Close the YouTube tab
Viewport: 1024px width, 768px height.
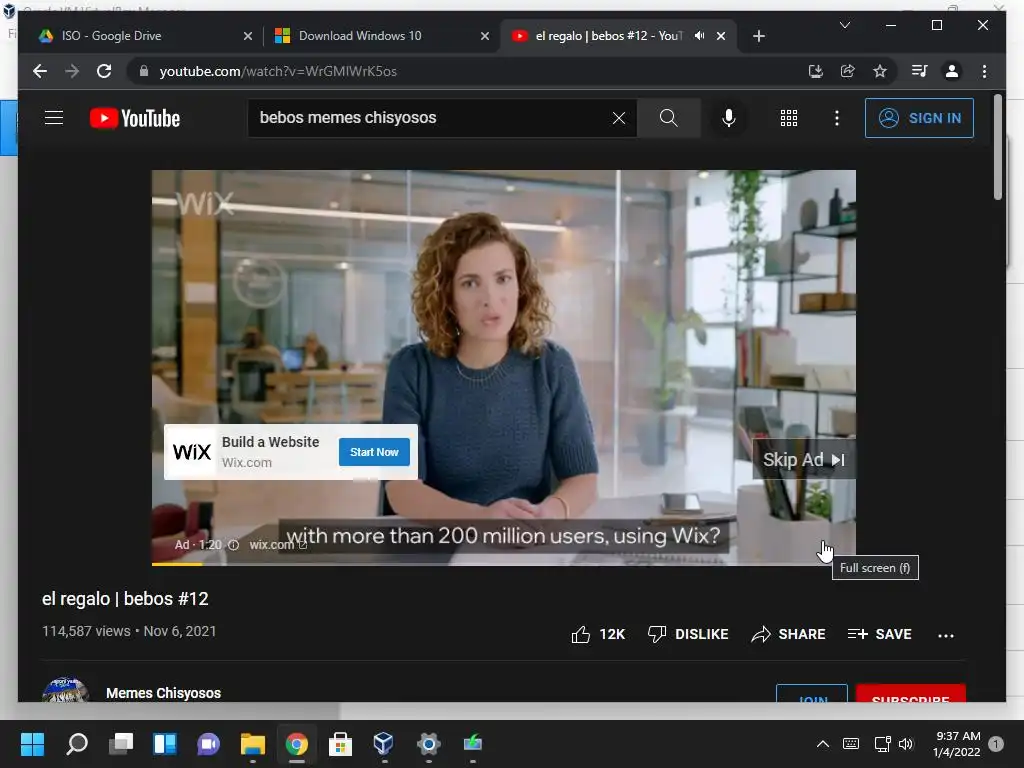click(x=721, y=36)
